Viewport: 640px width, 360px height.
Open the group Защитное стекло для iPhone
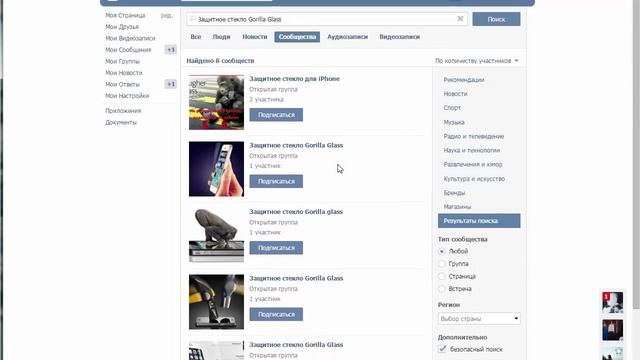click(294, 79)
